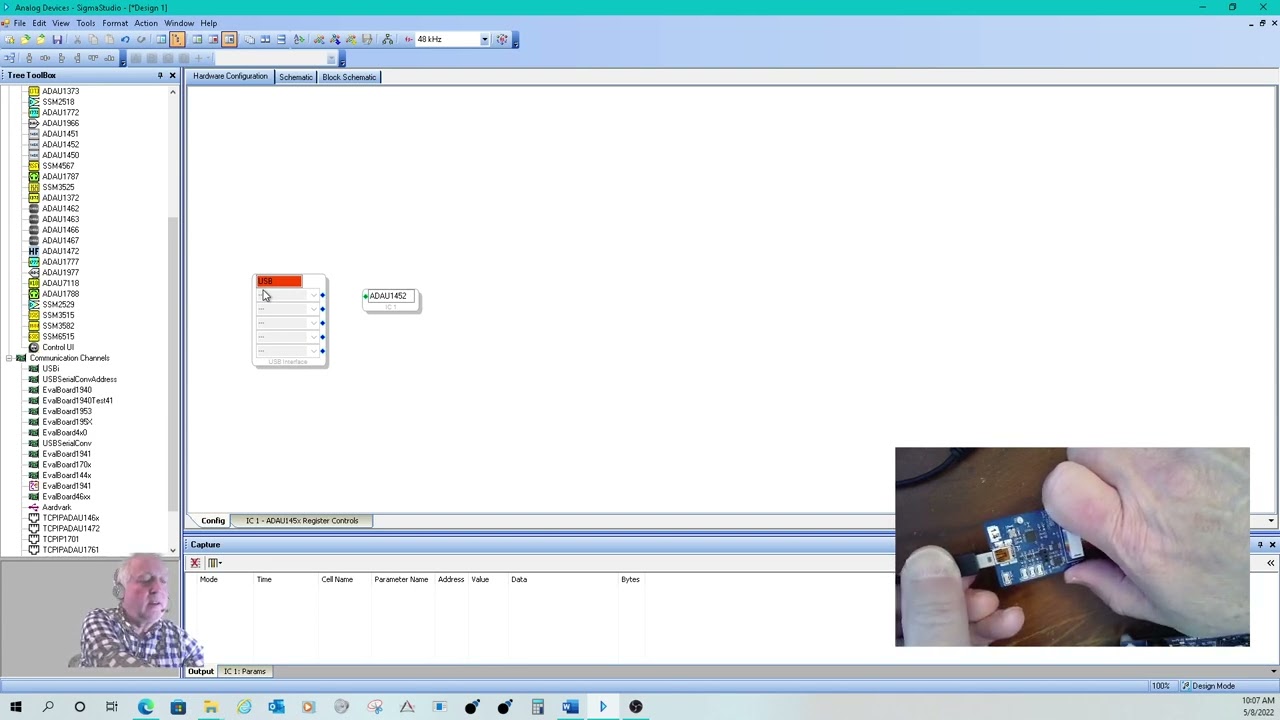Open the Help menu

pos(209,23)
